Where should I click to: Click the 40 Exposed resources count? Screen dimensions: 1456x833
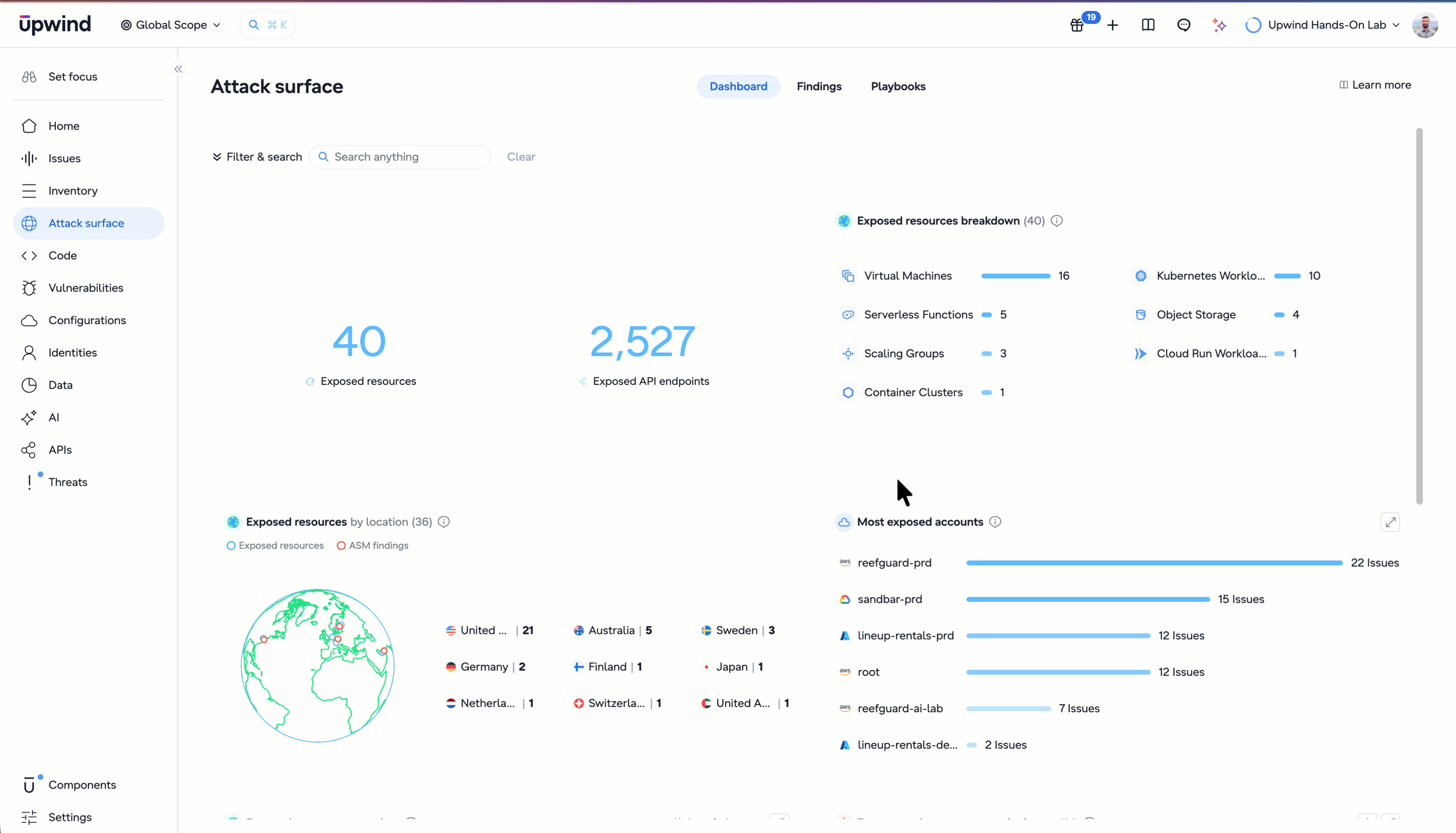pos(360,342)
